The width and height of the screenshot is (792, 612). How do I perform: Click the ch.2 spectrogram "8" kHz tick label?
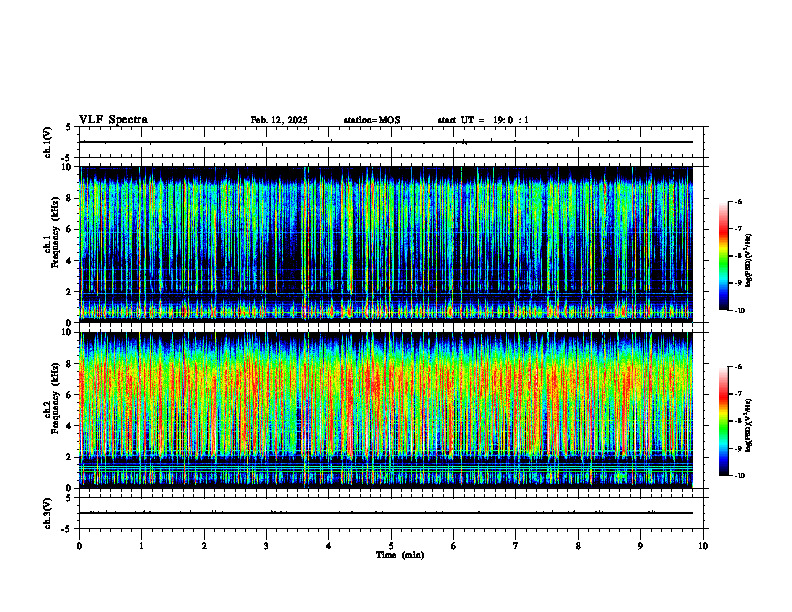[x=69, y=364]
